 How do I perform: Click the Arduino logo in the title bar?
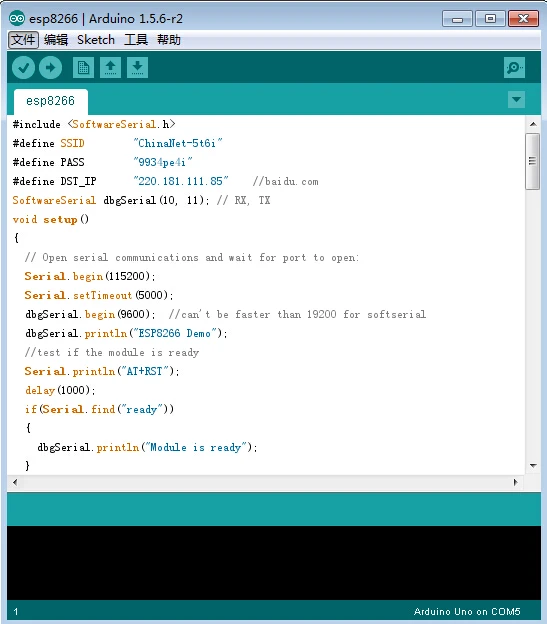tap(17, 18)
